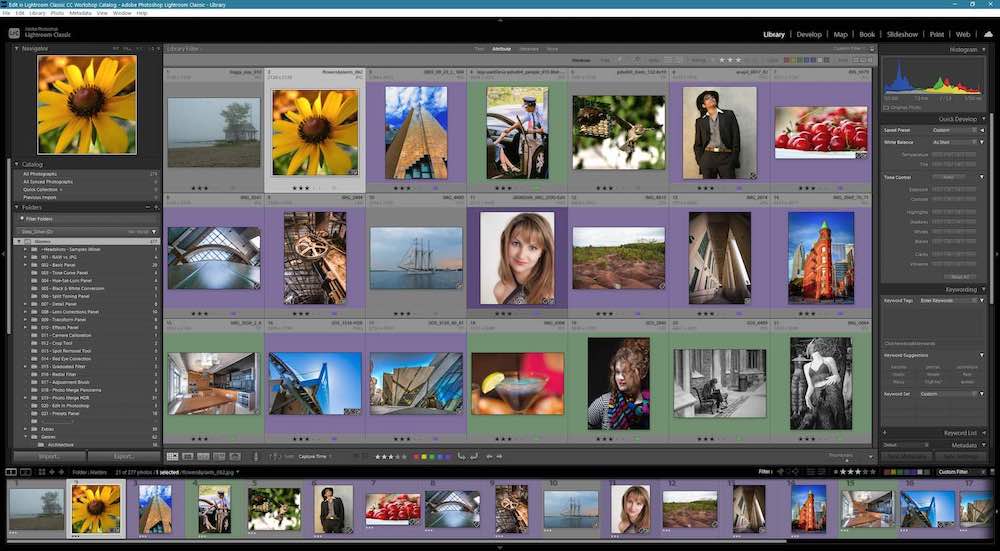
Task: Add keyword with Keyword List plus icon
Action: click(x=885, y=432)
